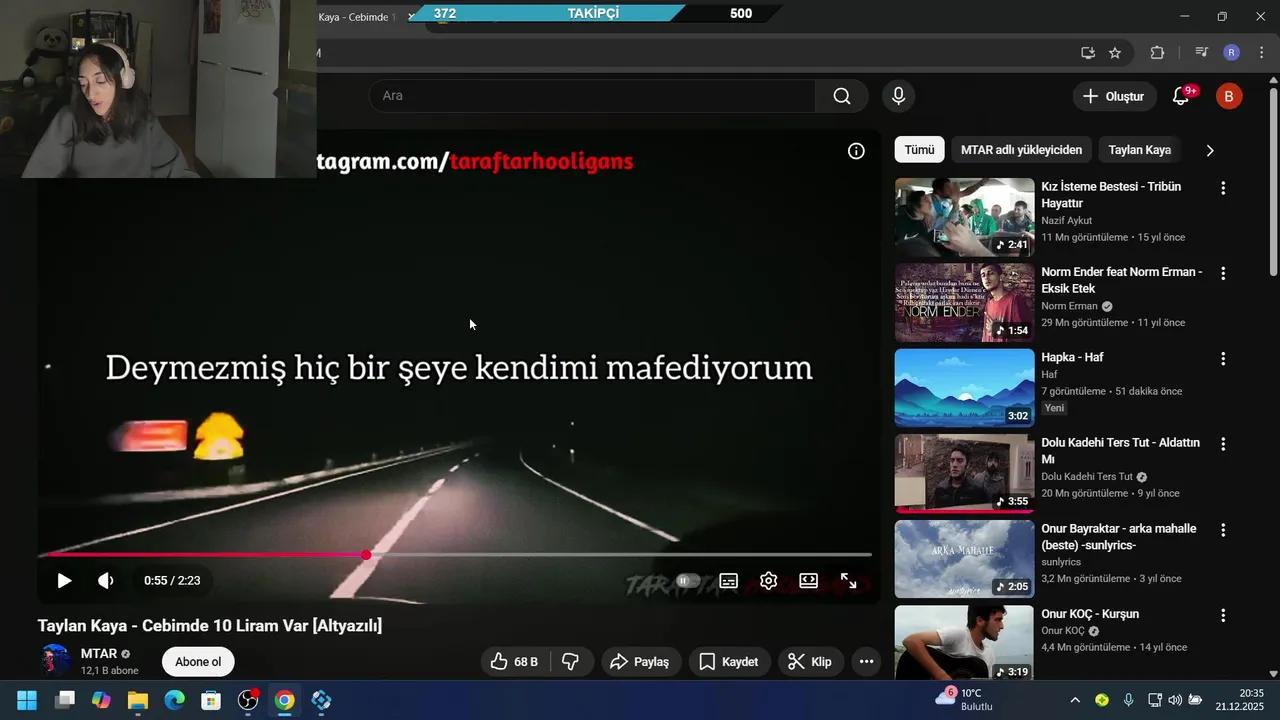Dislike the video
1280x720 pixels.
571,662
